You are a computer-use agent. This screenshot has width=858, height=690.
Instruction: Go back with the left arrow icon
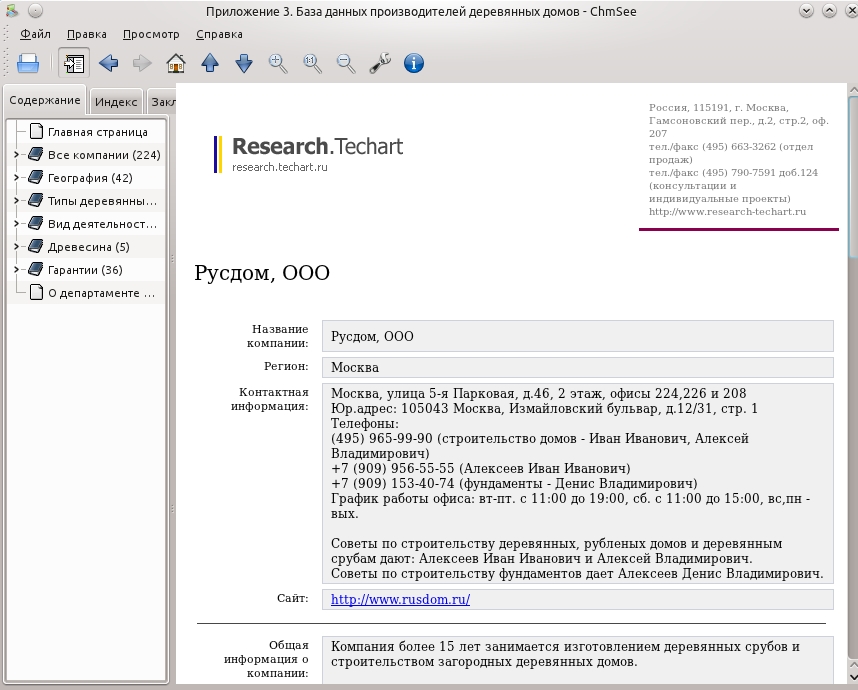click(x=108, y=63)
